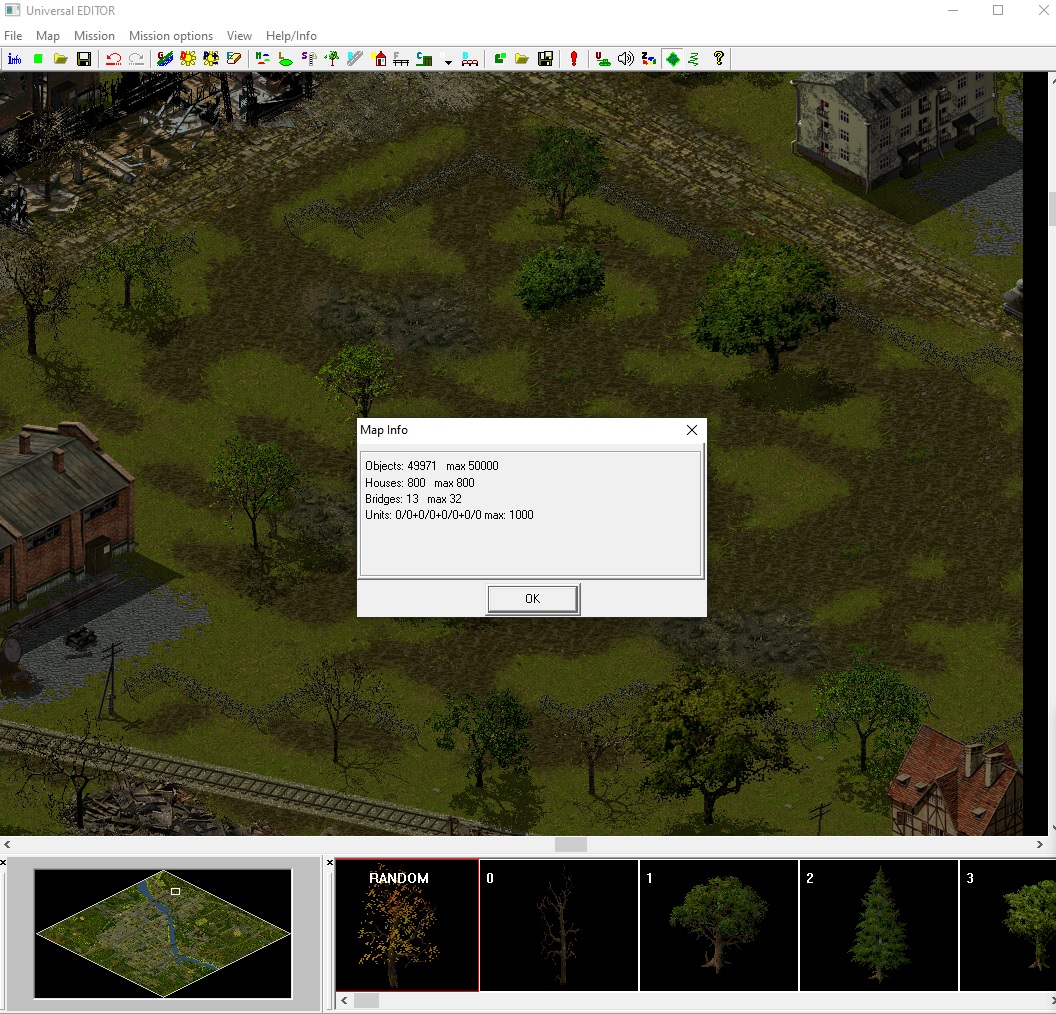Select the S signpost tool
Viewport: 1056px width, 1014px height.
(x=308, y=59)
